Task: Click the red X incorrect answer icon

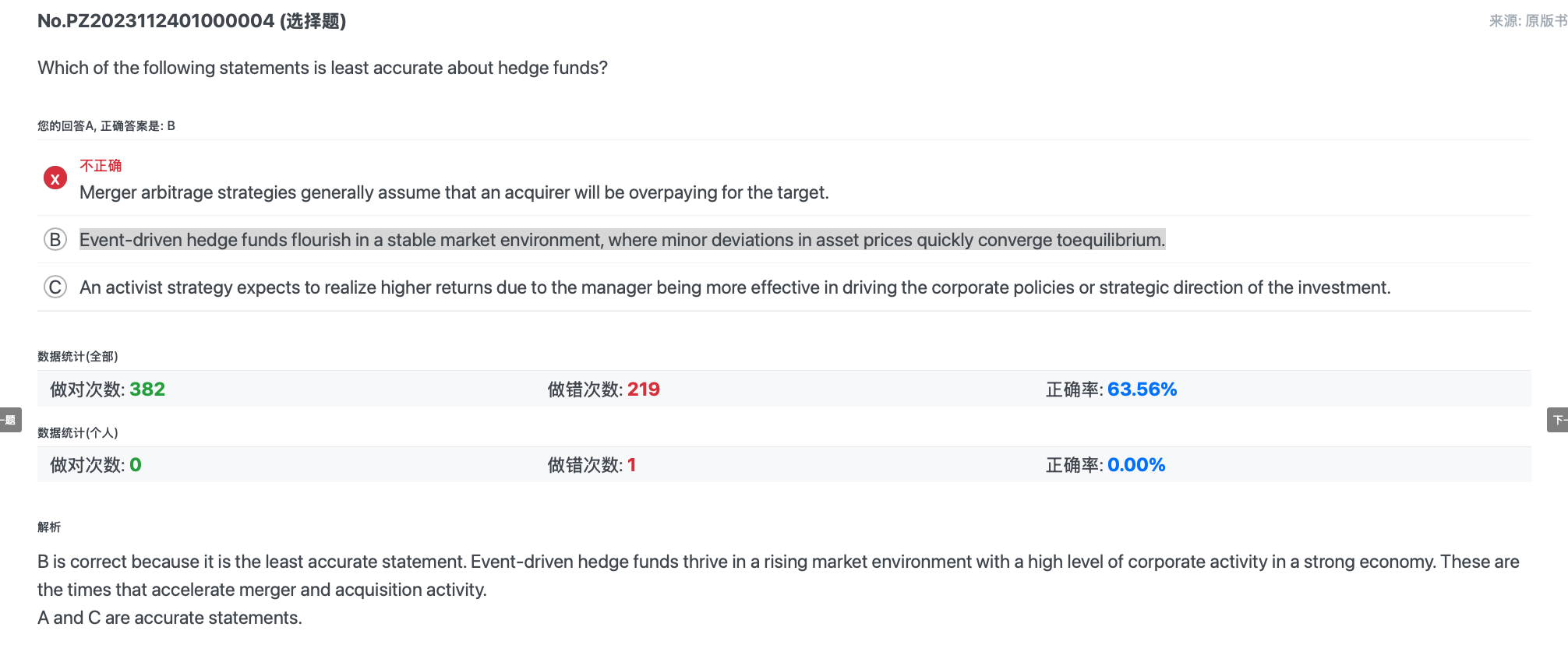Action: pyautogui.click(x=55, y=178)
